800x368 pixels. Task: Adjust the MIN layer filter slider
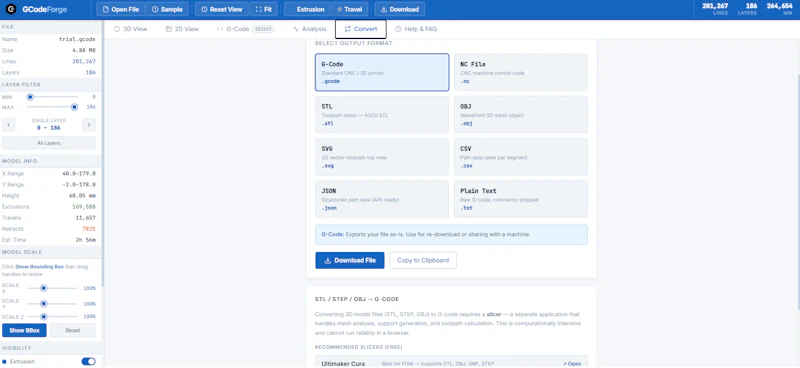pyautogui.click(x=30, y=96)
